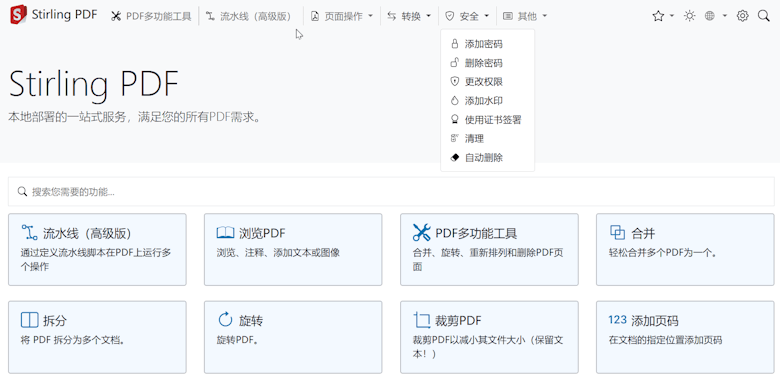Image resolution: width=780 pixels, height=380 pixels.
Task: Open 流水线（高级版） link in navbar
Action: pos(248,16)
